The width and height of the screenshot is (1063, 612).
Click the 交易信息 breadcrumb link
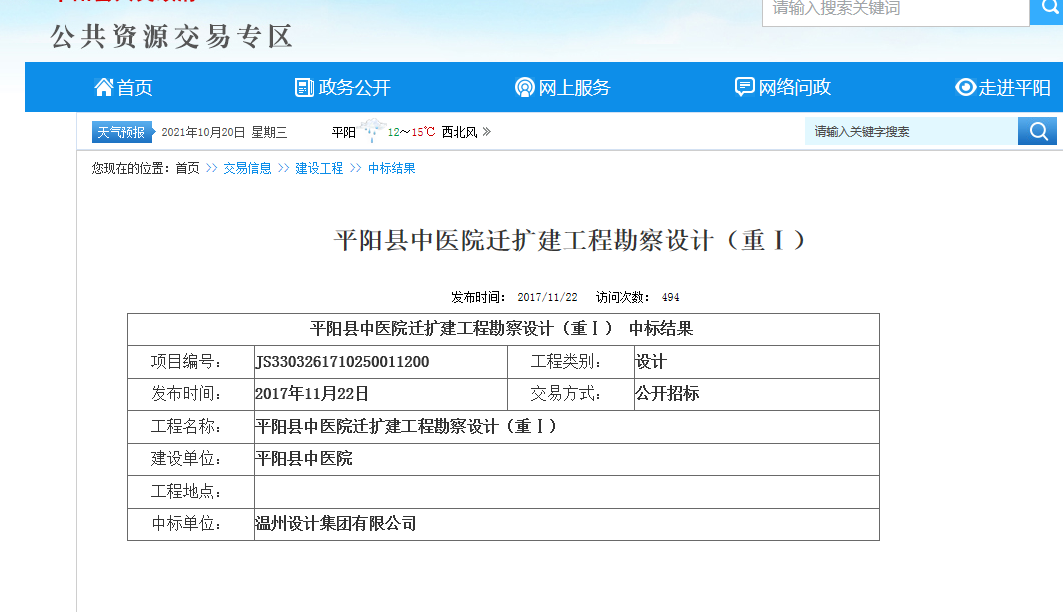click(x=247, y=168)
